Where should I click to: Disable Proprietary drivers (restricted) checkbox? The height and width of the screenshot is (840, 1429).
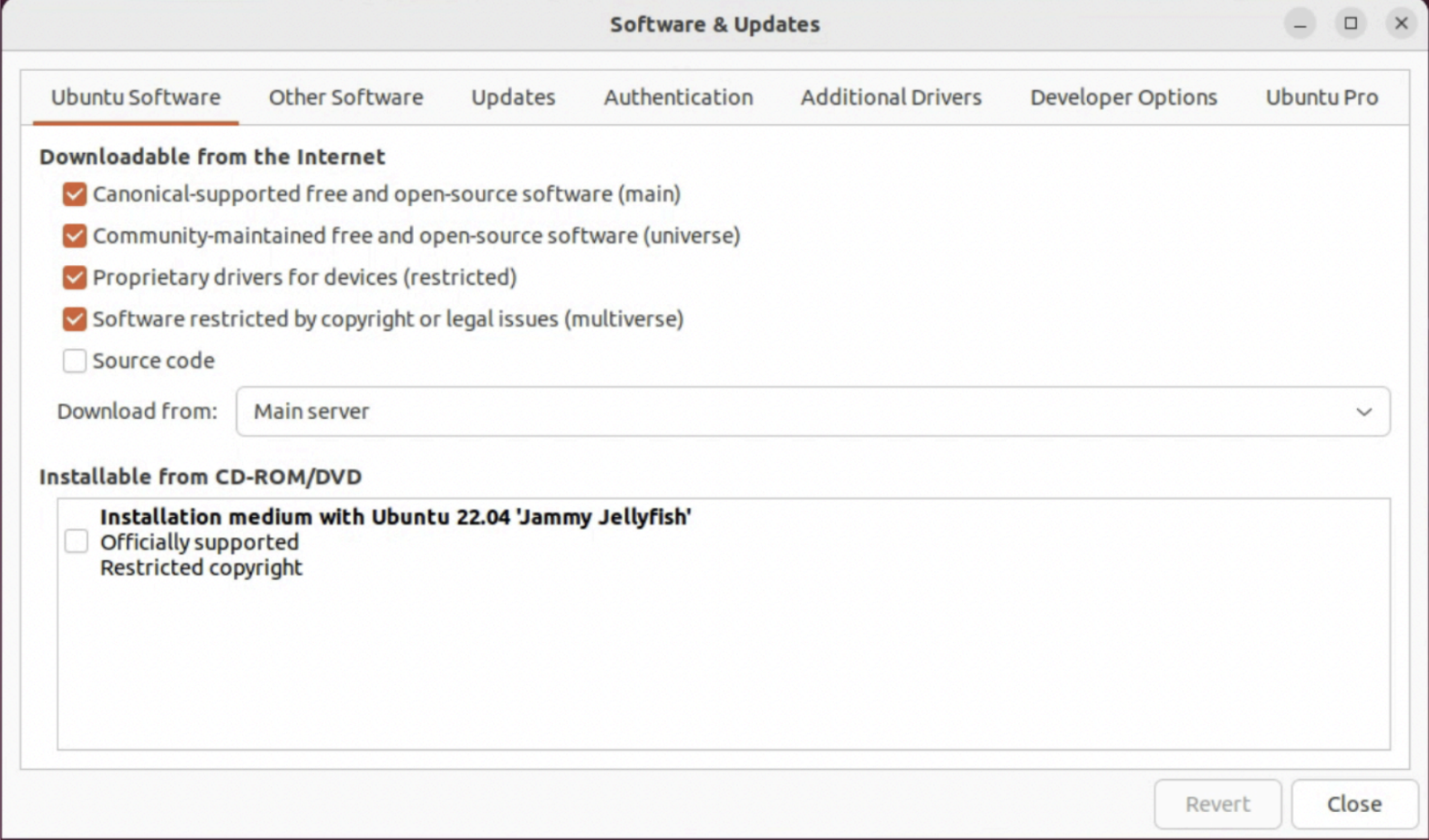(x=75, y=277)
